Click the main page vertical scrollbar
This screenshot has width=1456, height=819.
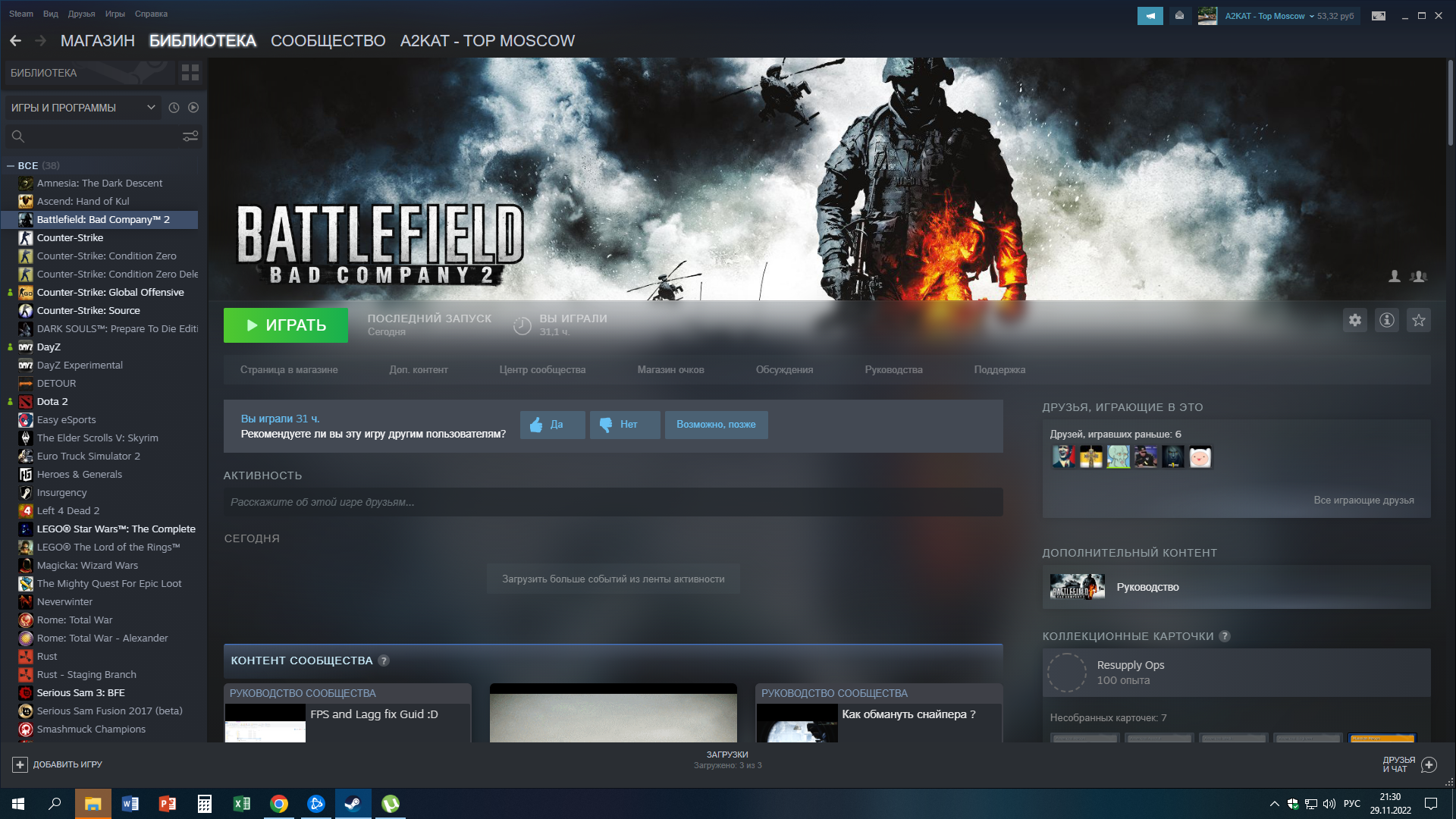tap(1450, 102)
